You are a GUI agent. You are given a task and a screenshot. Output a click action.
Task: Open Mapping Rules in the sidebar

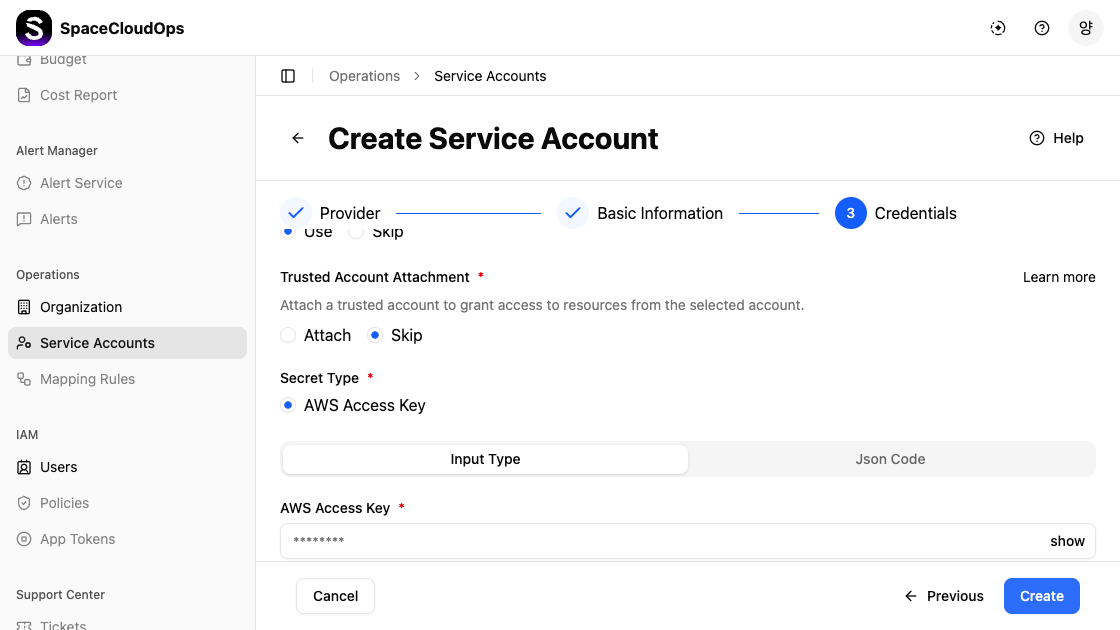coord(87,379)
